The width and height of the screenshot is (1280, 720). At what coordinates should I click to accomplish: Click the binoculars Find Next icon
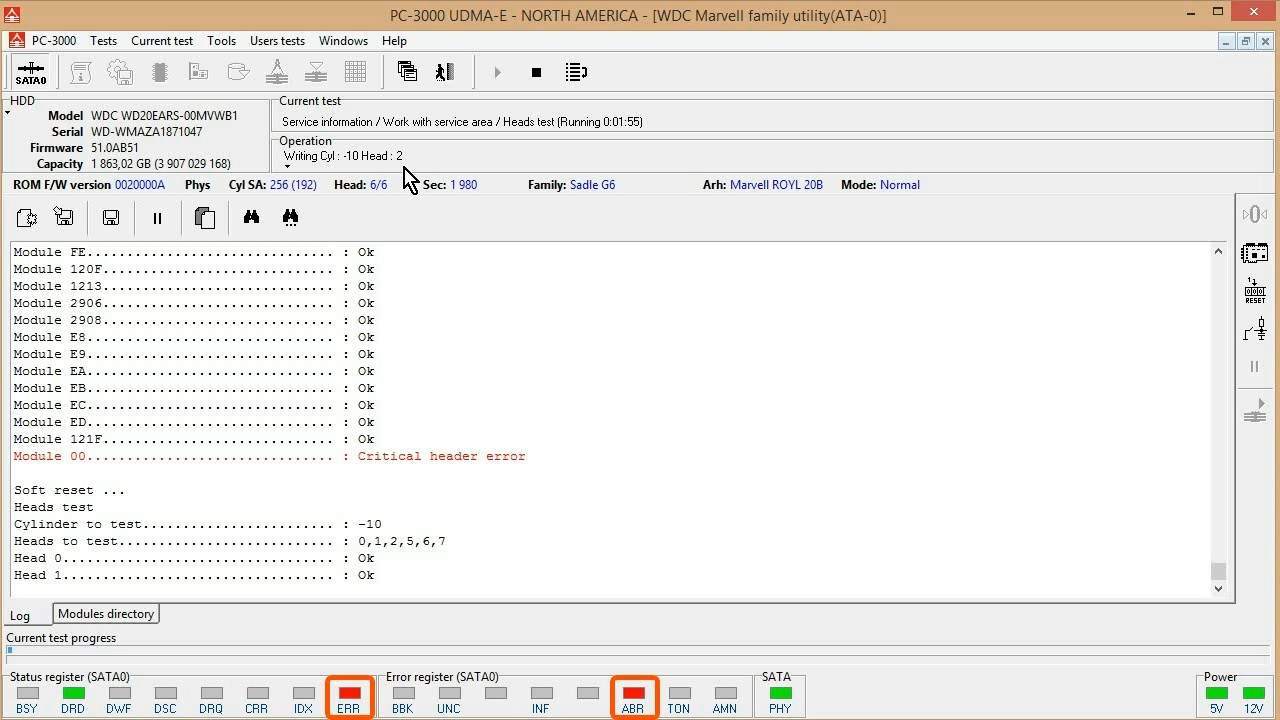[x=290, y=218]
